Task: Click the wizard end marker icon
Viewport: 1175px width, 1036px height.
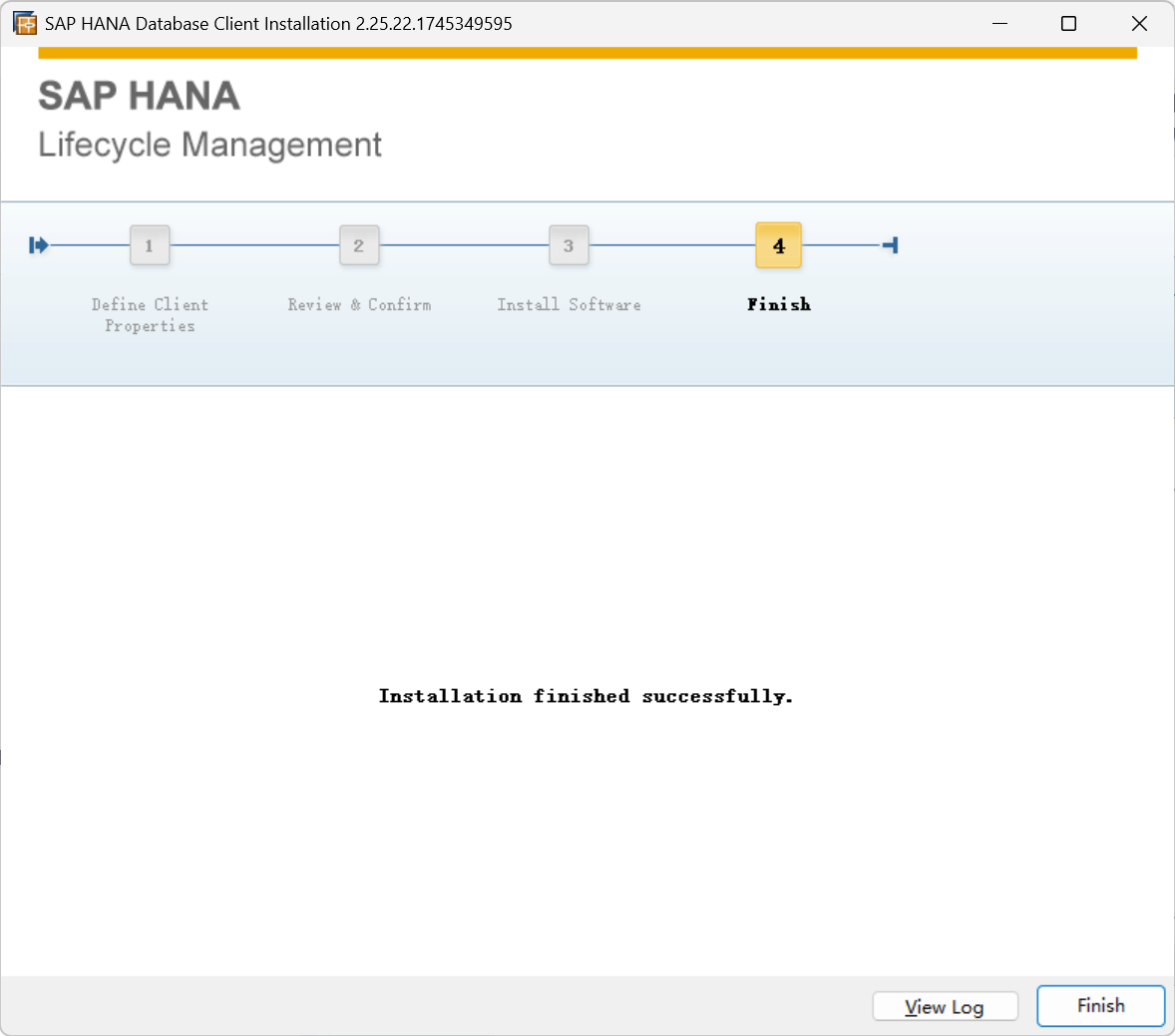Action: 891,245
